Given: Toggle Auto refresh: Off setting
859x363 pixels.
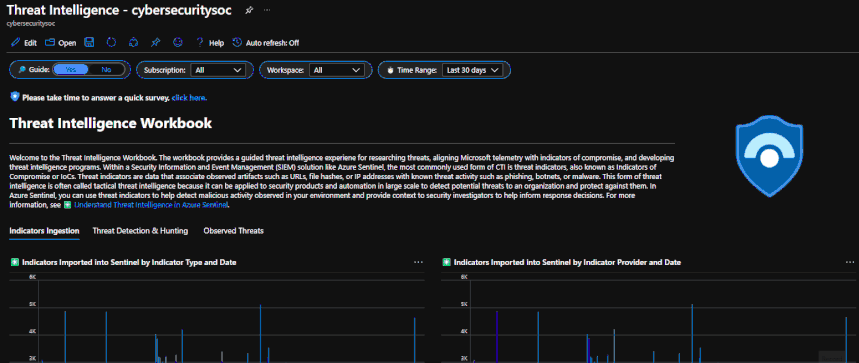Looking at the screenshot, I should [266, 43].
